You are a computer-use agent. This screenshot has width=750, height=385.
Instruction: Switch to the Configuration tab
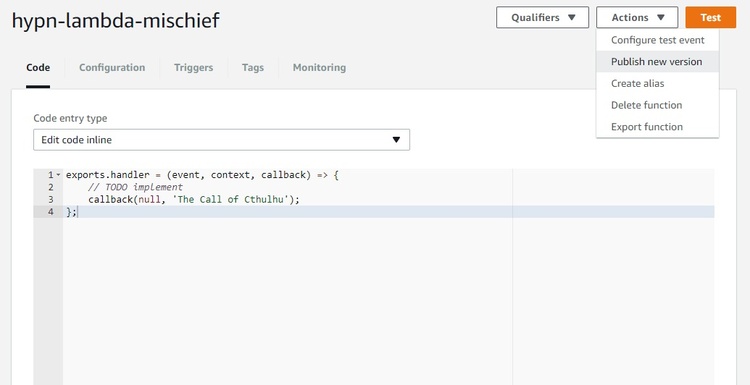(x=112, y=67)
